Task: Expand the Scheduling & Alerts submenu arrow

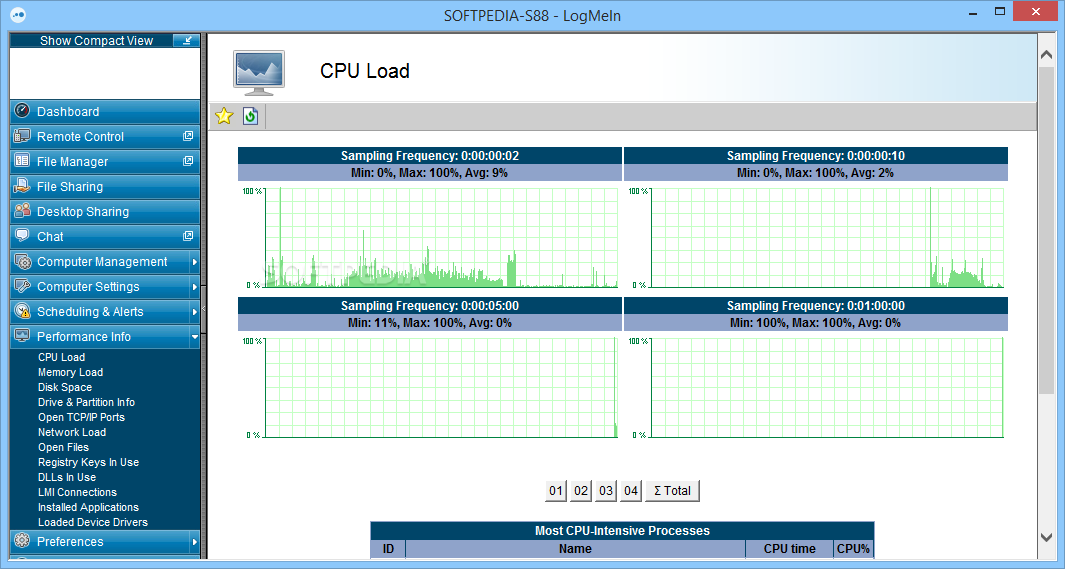Action: [x=194, y=312]
